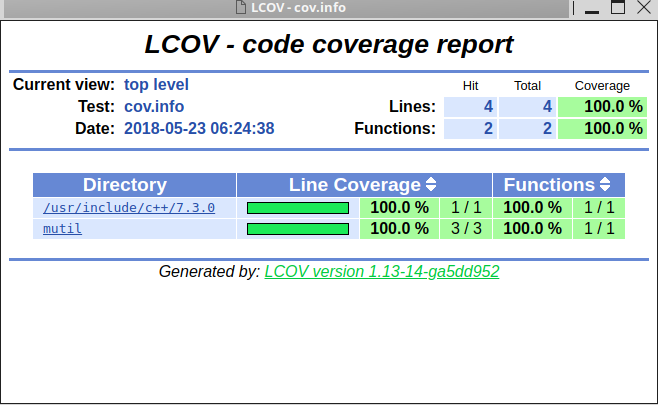Click the coverage bar for the mutil row
This screenshot has width=658, height=405.
tap(298, 229)
